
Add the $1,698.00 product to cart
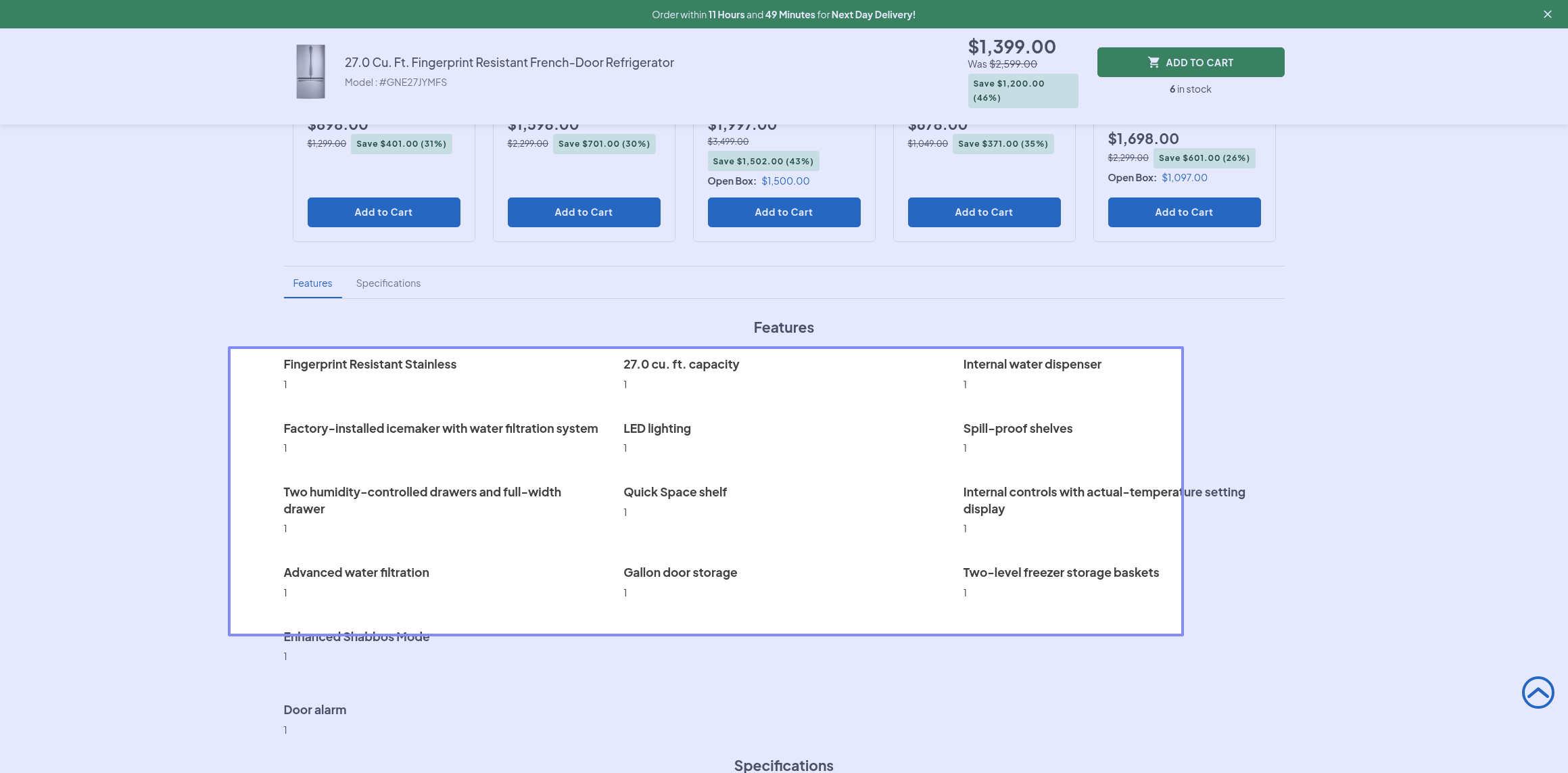point(1184,212)
